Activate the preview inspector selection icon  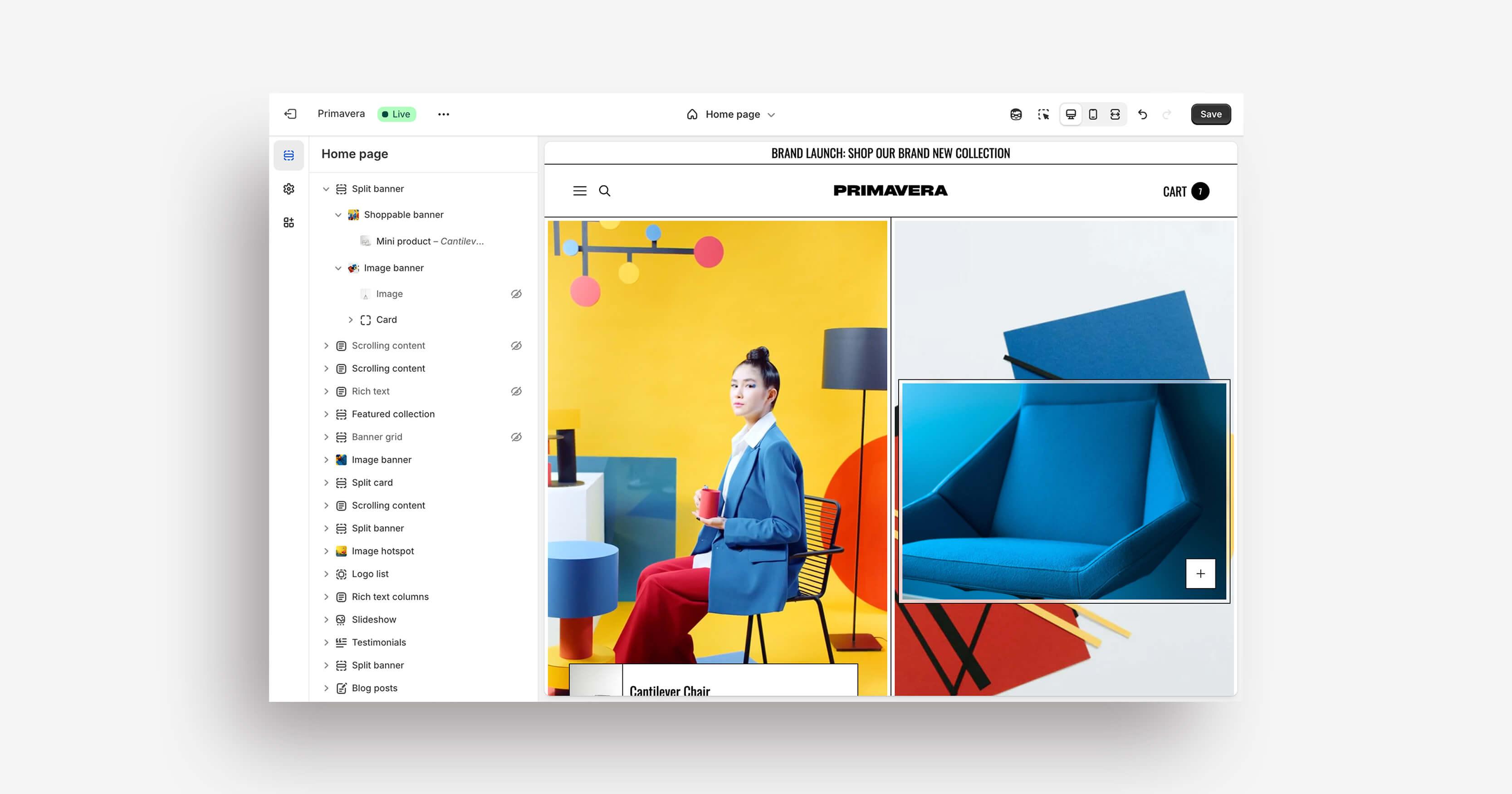(1043, 114)
